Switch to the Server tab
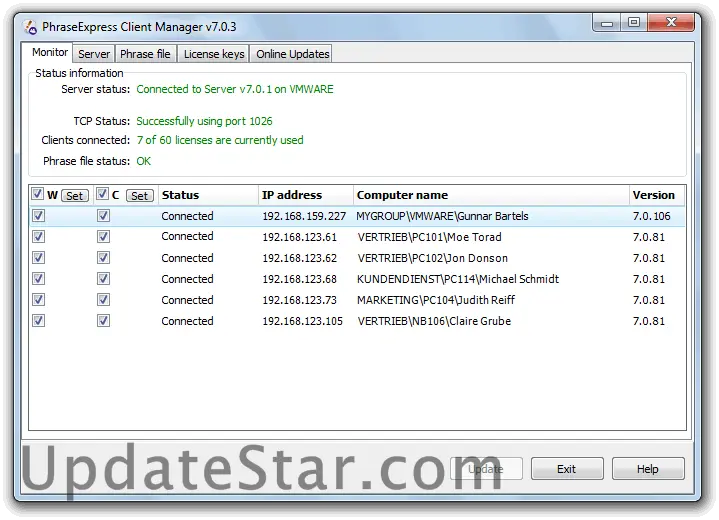Viewport: 719px width, 520px height. click(x=94, y=54)
